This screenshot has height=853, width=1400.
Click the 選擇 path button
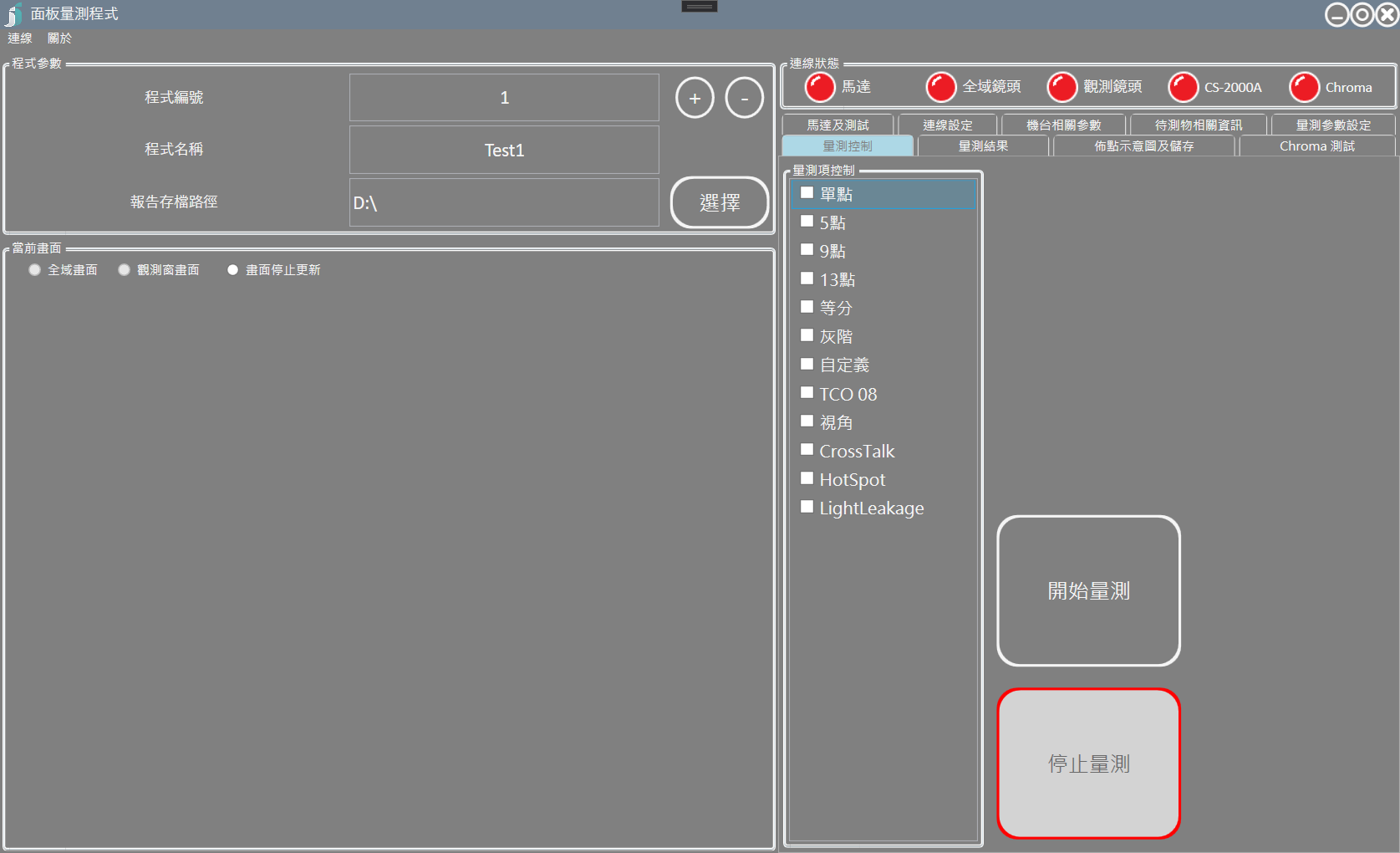(x=720, y=202)
